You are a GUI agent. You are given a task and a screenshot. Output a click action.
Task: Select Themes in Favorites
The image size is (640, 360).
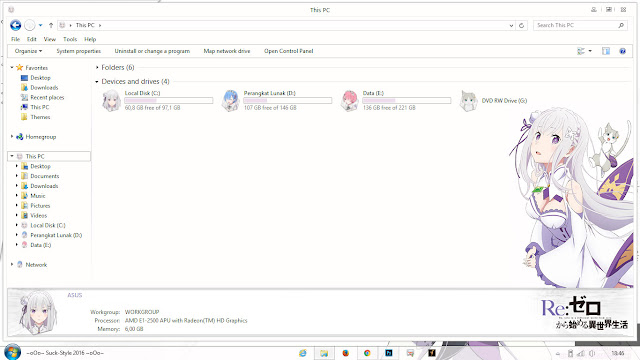point(40,117)
